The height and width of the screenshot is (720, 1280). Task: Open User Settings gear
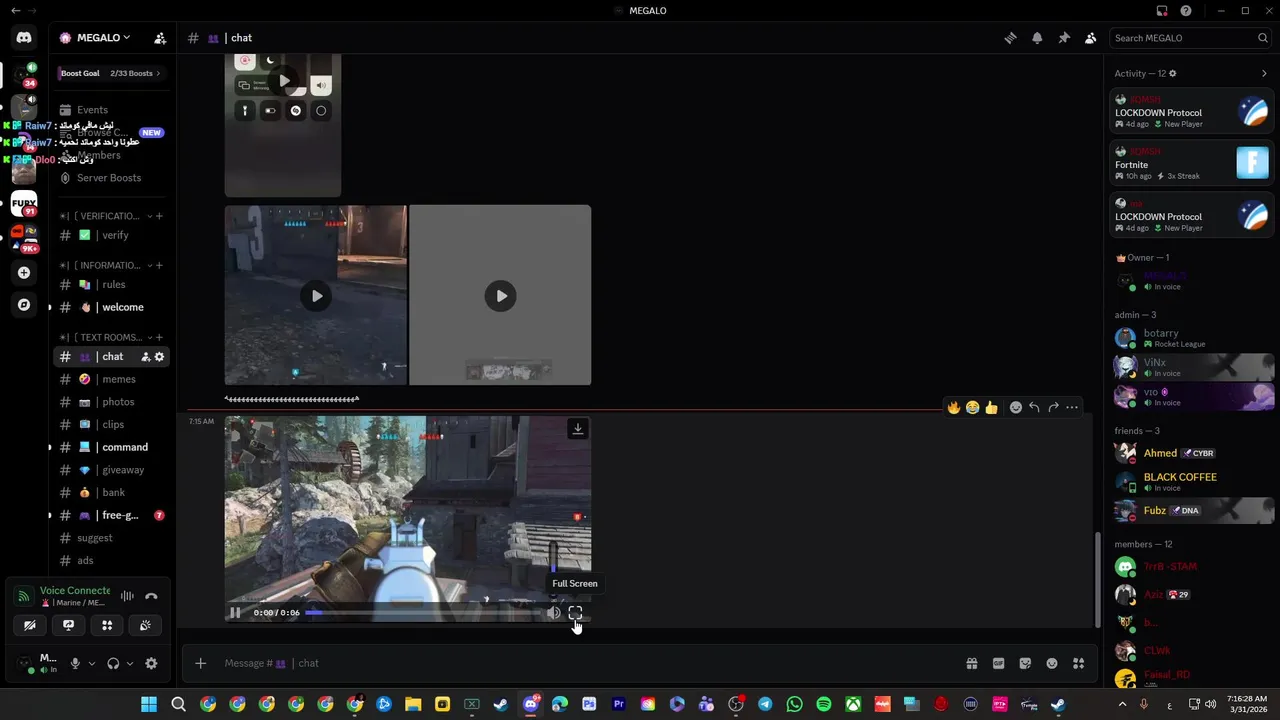[151, 663]
